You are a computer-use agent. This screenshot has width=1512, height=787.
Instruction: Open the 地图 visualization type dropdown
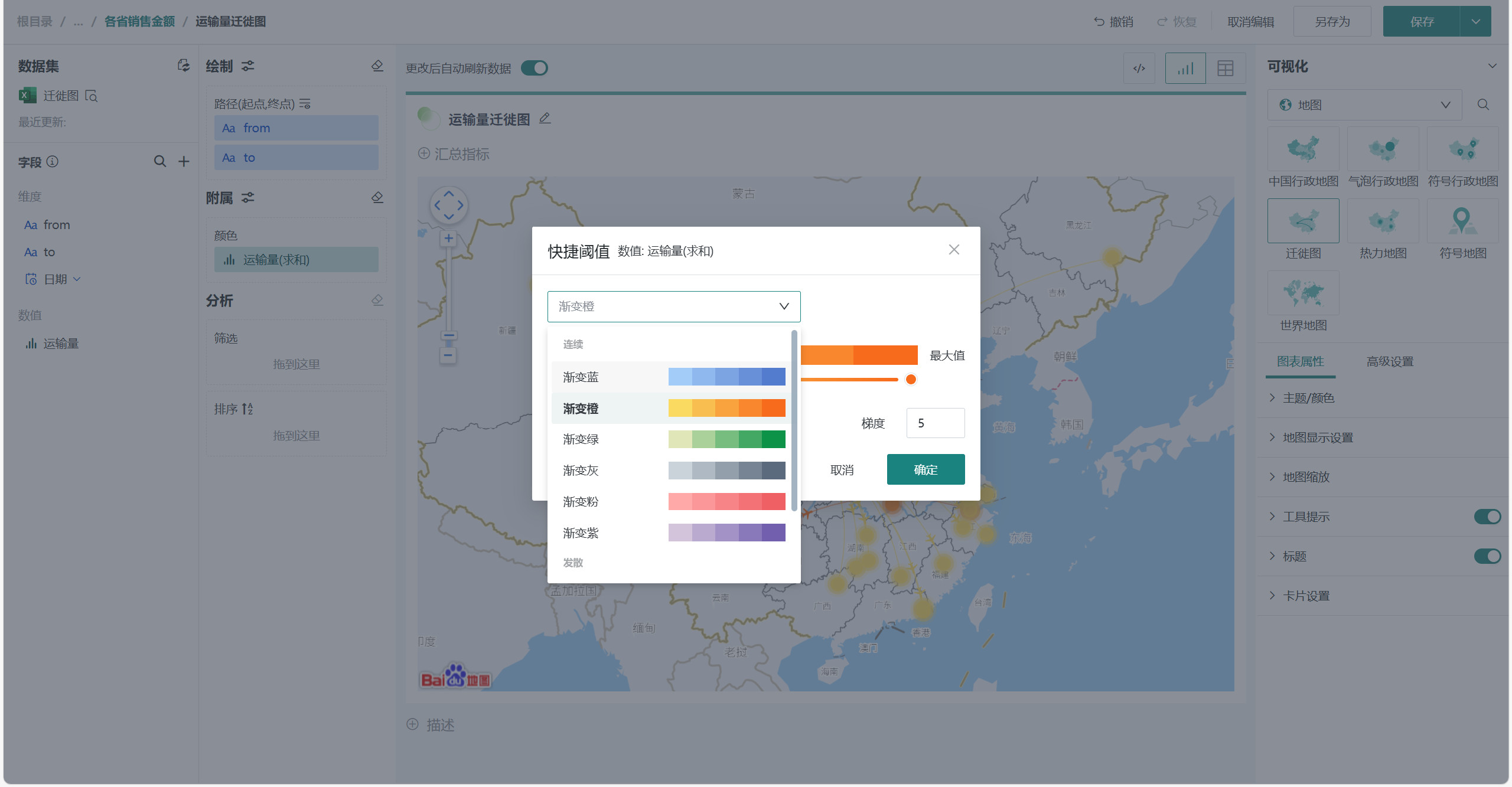(x=1364, y=105)
